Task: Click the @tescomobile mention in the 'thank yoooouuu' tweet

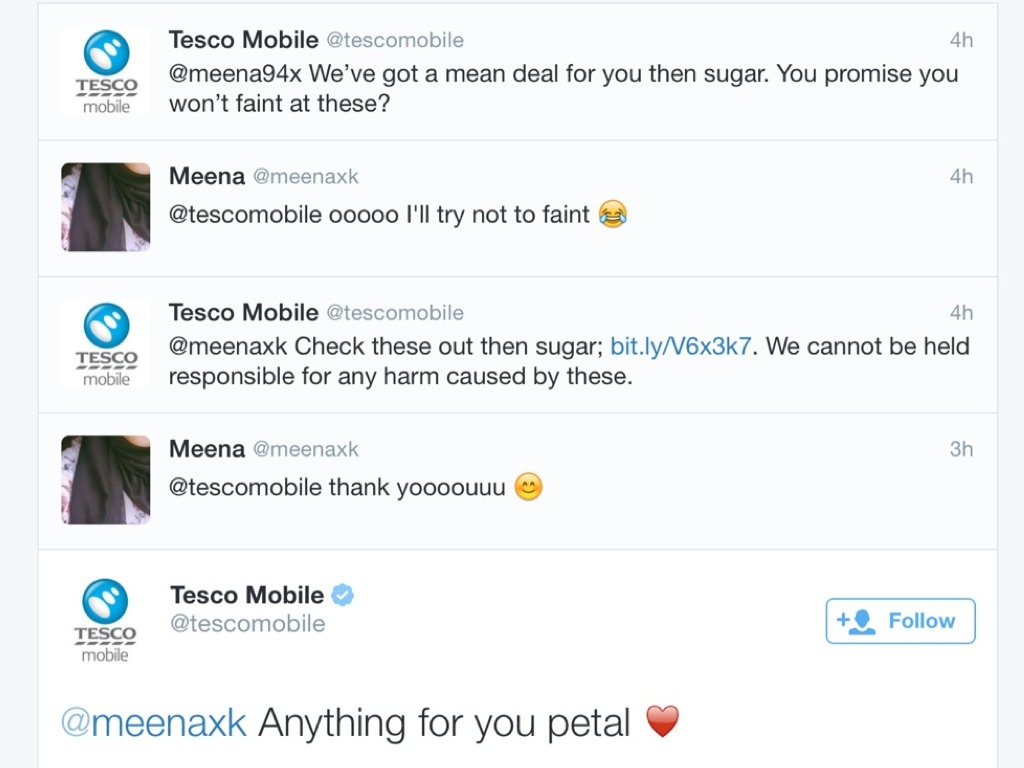Action: point(245,488)
